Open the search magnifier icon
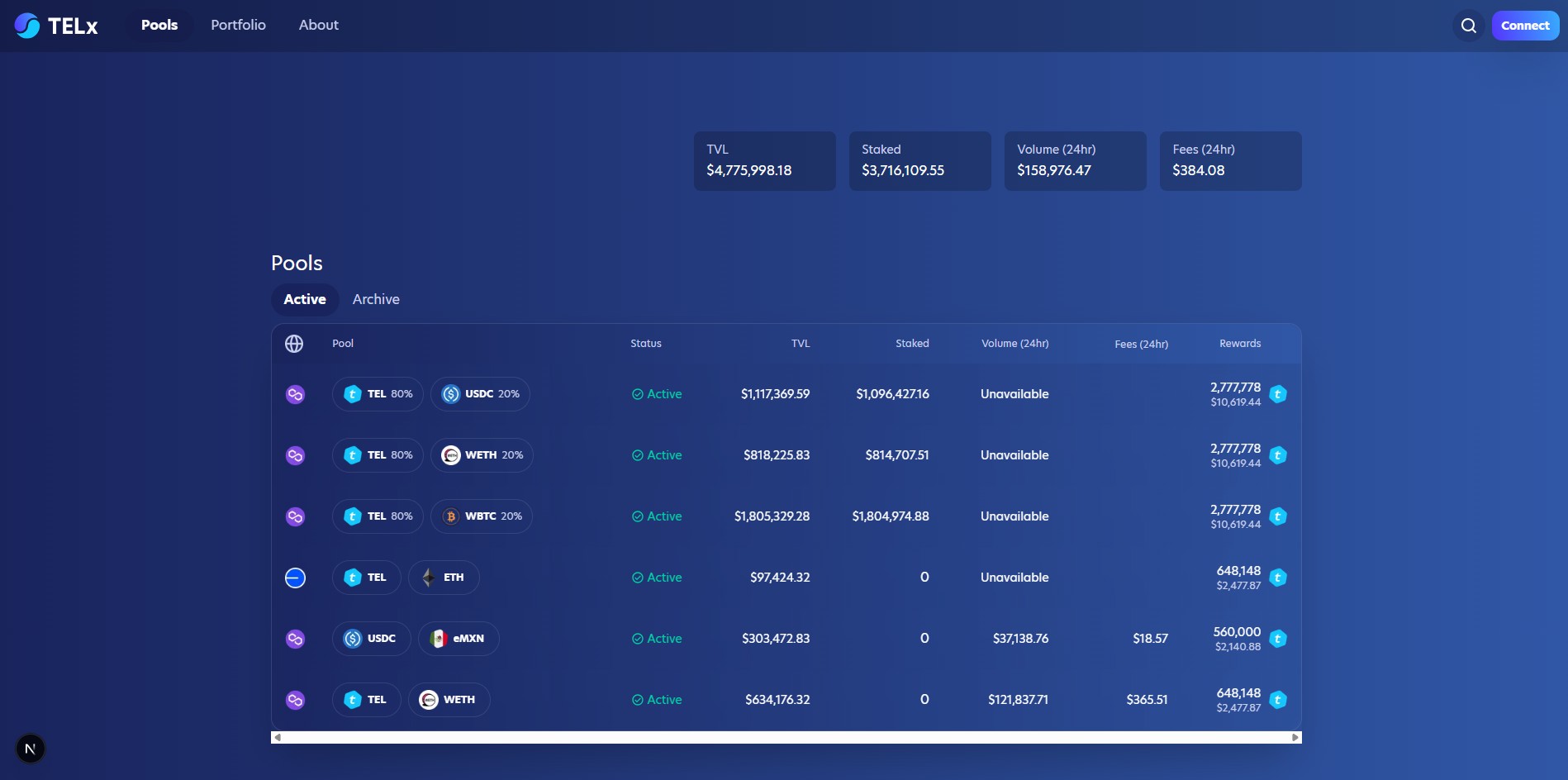Viewport: 1568px width, 780px height. (1468, 26)
